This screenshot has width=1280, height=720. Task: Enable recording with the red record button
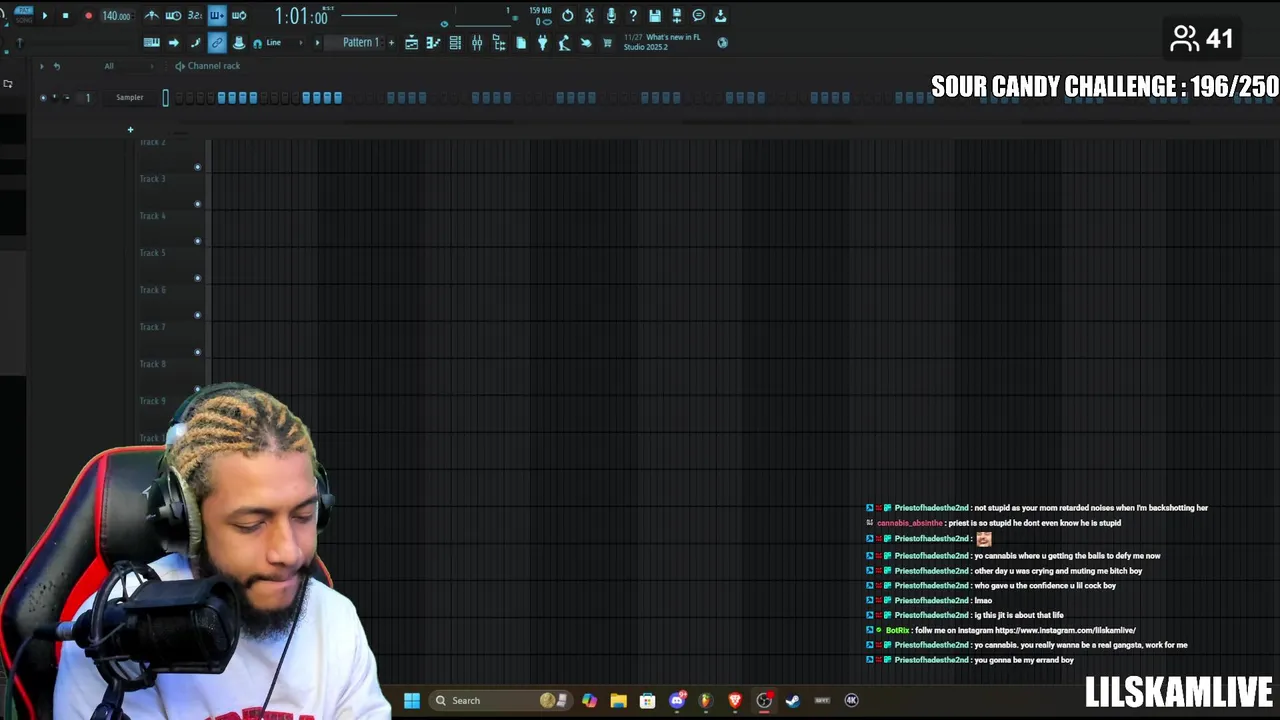coord(88,16)
